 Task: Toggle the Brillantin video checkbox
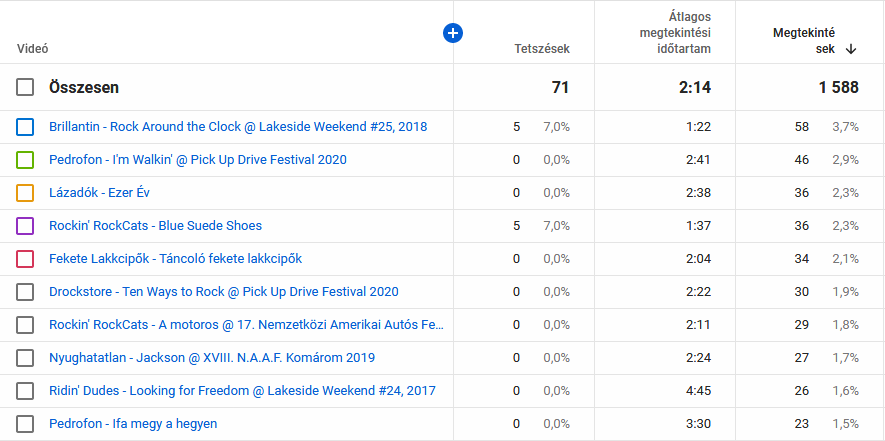[x=26, y=127]
